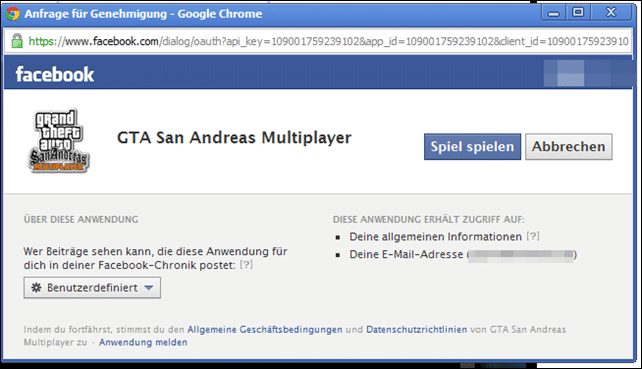The height and width of the screenshot is (369, 642).
Task: Maximize the Chrome popup window
Action: [x=578, y=13]
